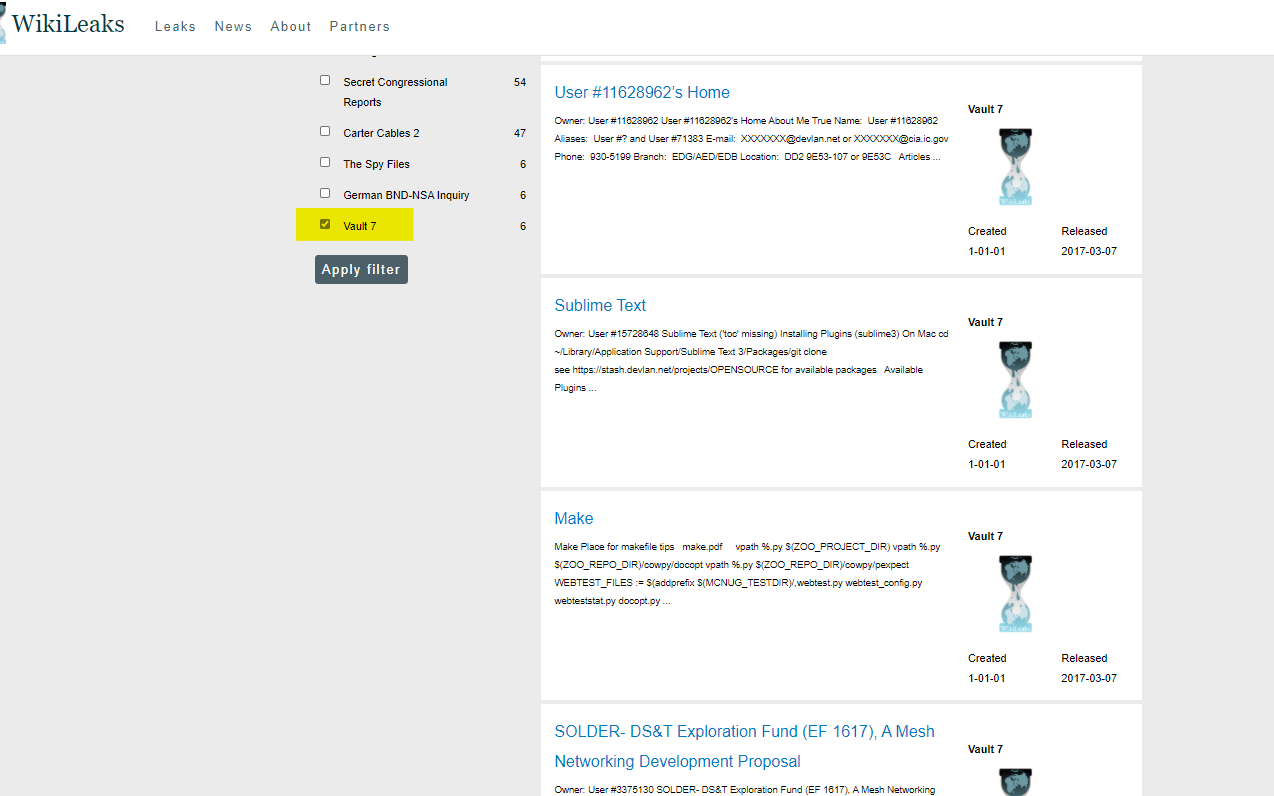Click the Vault 7 label on User #11628962's Home card

tap(985, 109)
